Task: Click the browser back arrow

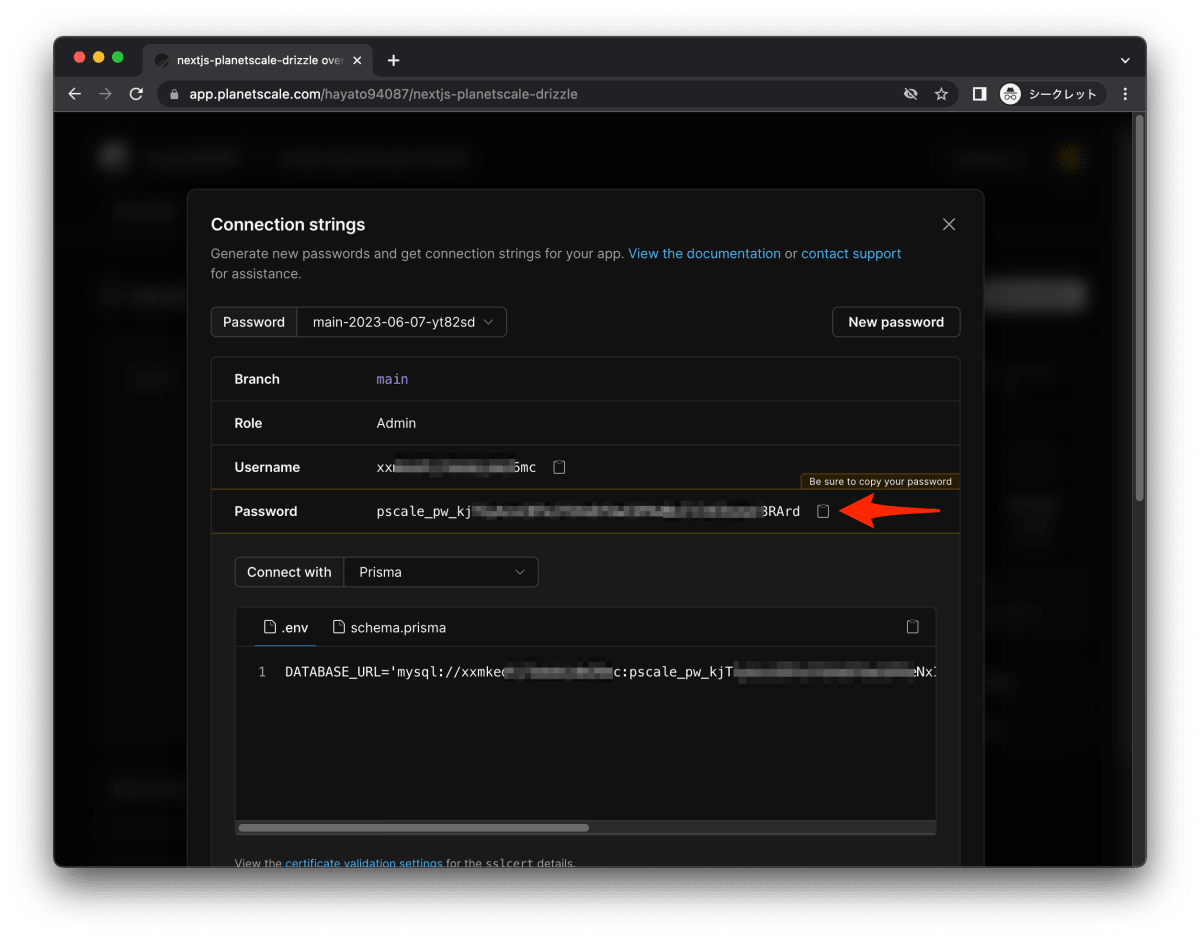Action: [74, 94]
